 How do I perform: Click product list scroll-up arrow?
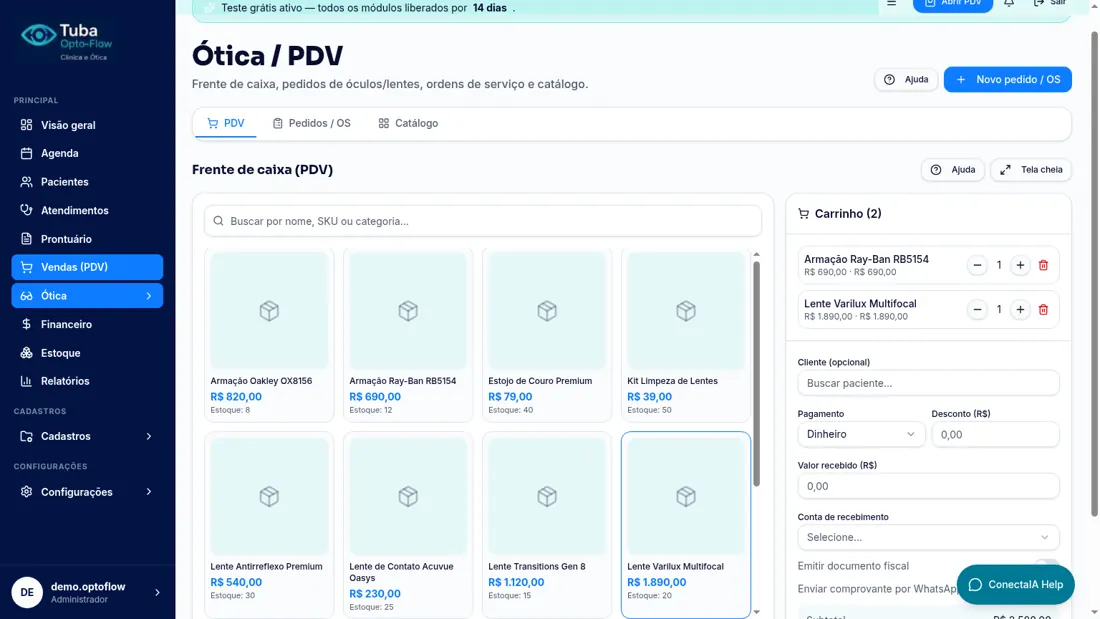pos(756,254)
